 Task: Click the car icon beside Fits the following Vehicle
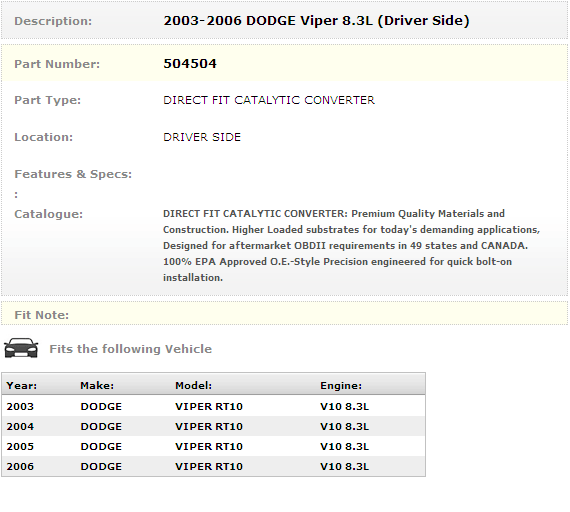(x=21, y=348)
